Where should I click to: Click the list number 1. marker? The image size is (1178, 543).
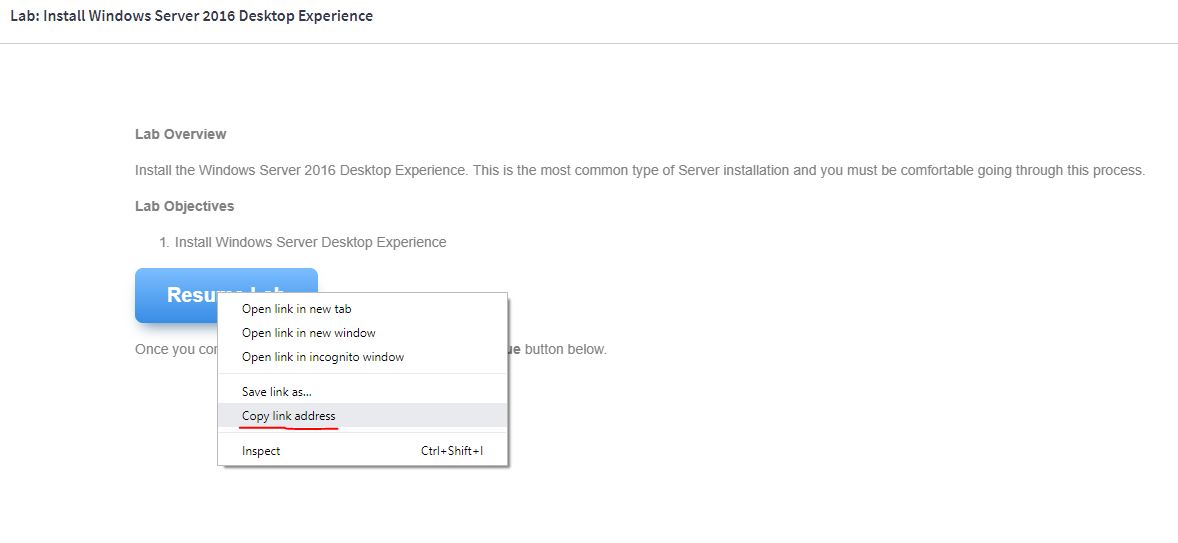[164, 242]
